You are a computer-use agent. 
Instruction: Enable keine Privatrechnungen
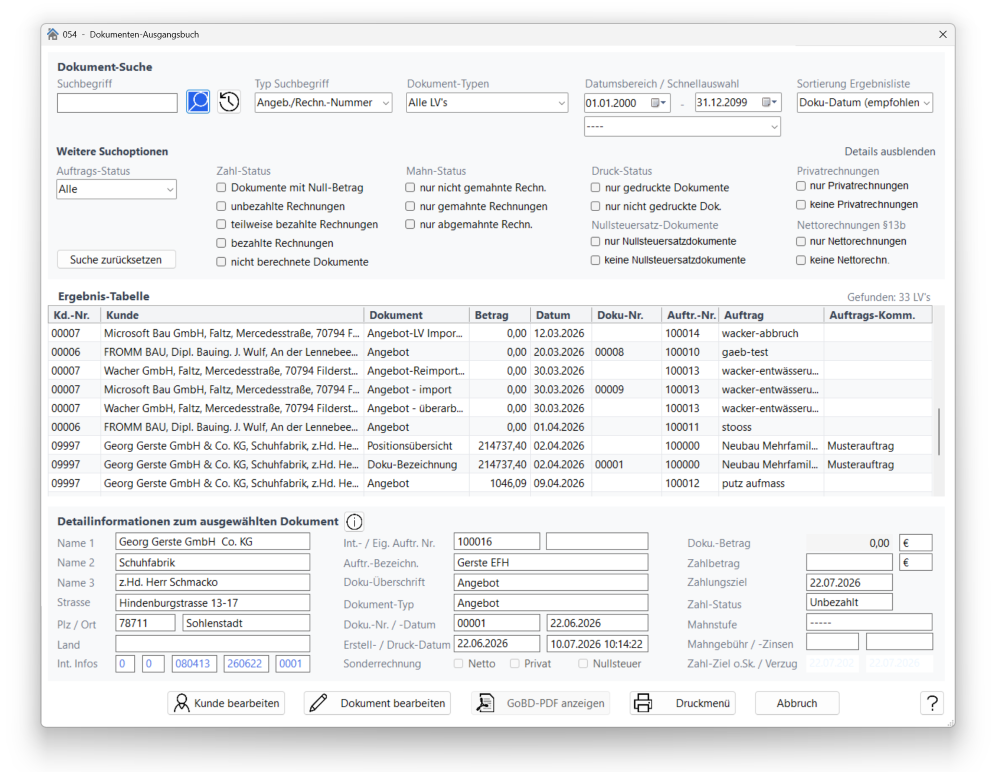[x=801, y=204]
